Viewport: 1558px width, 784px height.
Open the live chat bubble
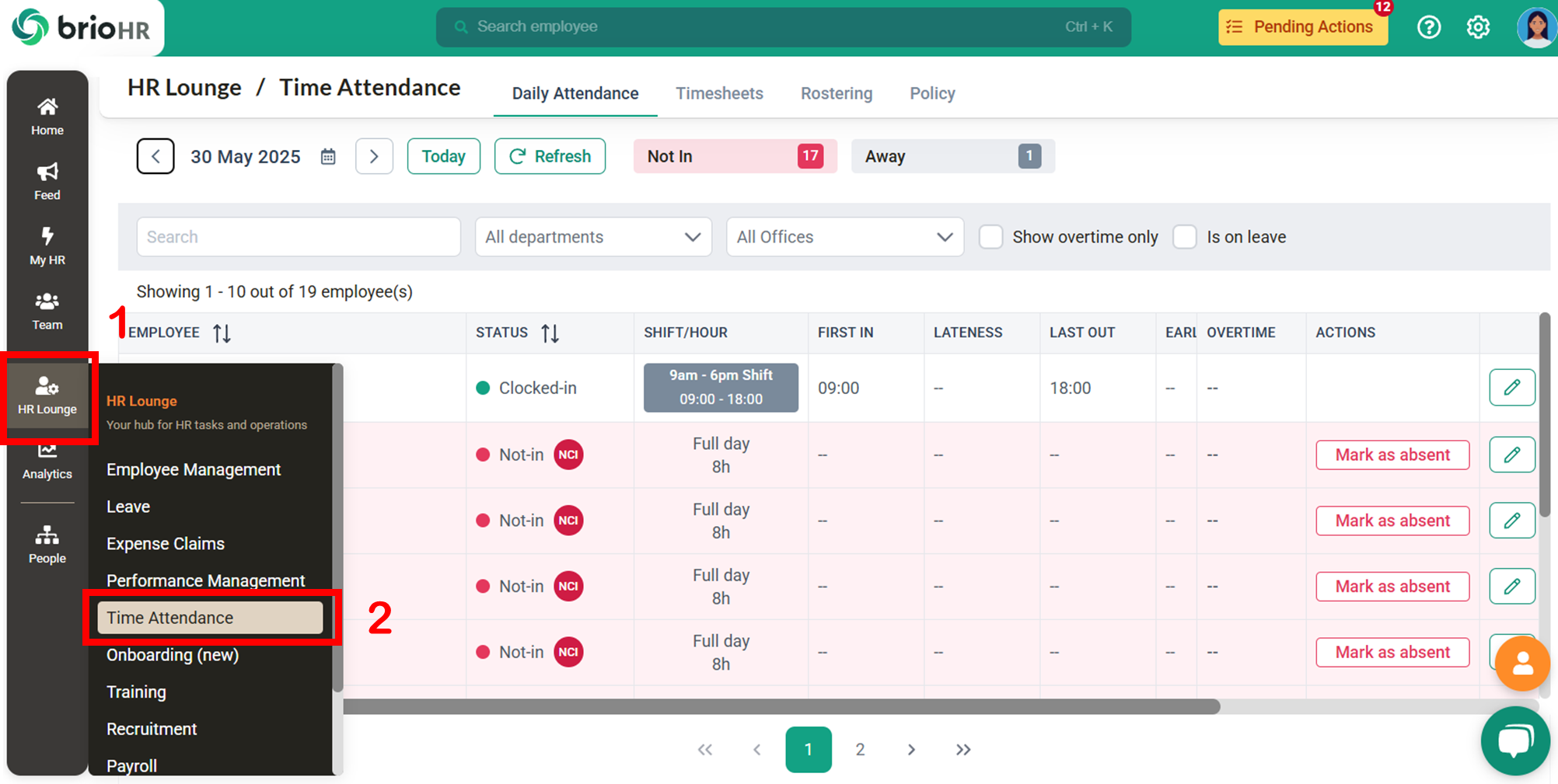tap(1515, 740)
